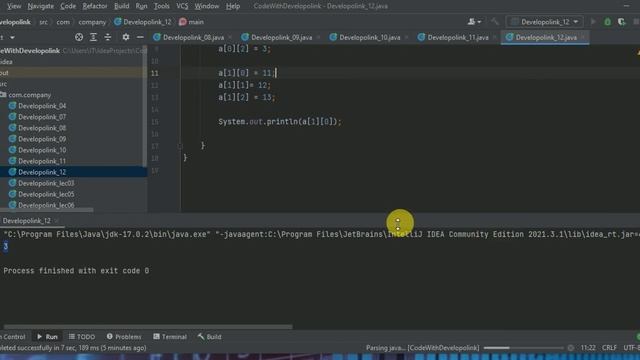Open the Project view selector dropdown arrow
640x360 pixels.
click(x=12, y=37)
